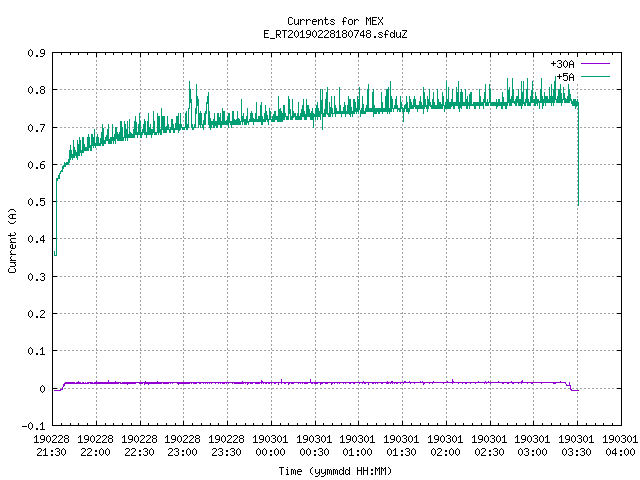Click the x-axis tick 190228 23:00
Screen dimensions: 640x480
tap(182, 446)
